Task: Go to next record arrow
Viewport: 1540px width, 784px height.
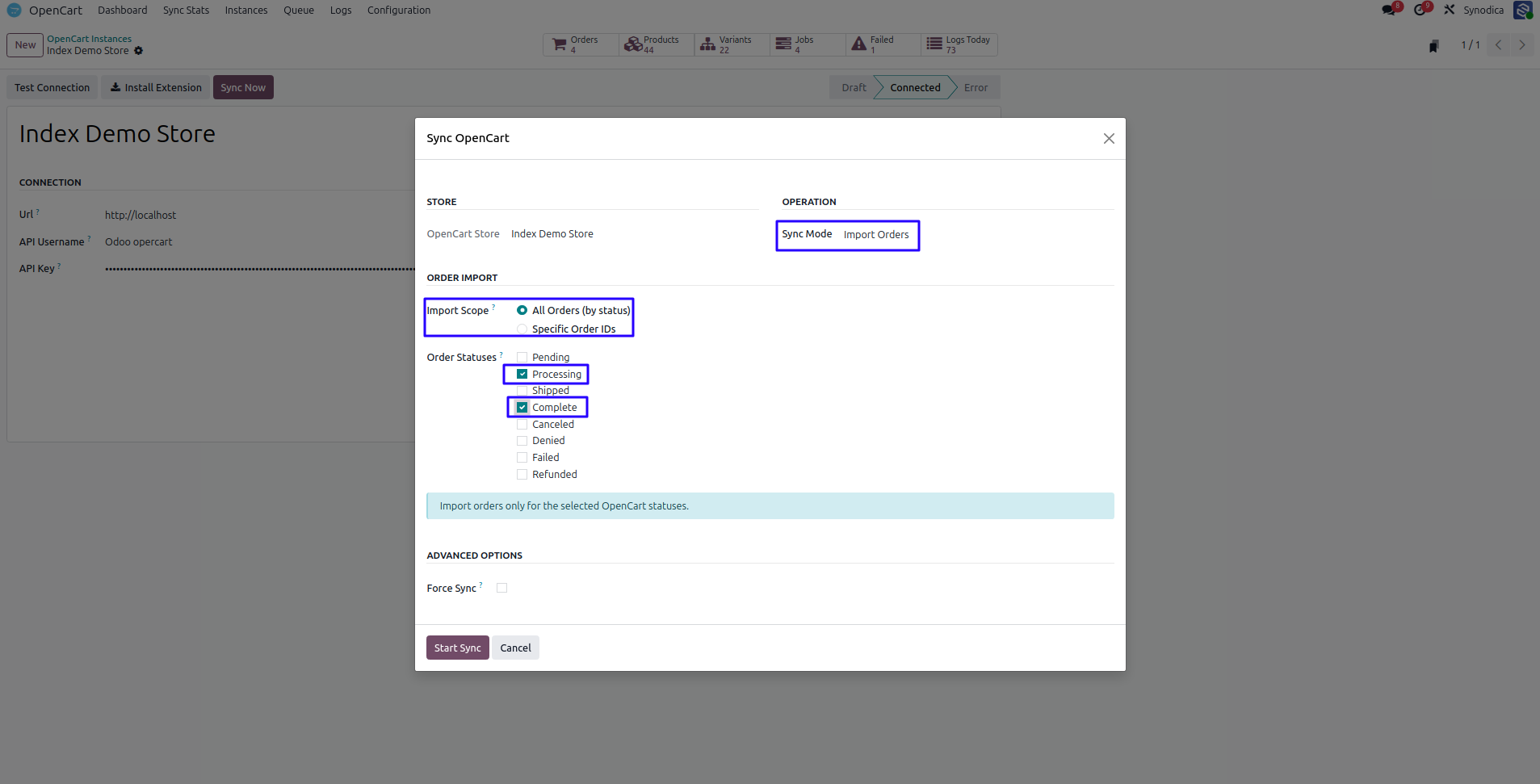Action: point(1521,45)
